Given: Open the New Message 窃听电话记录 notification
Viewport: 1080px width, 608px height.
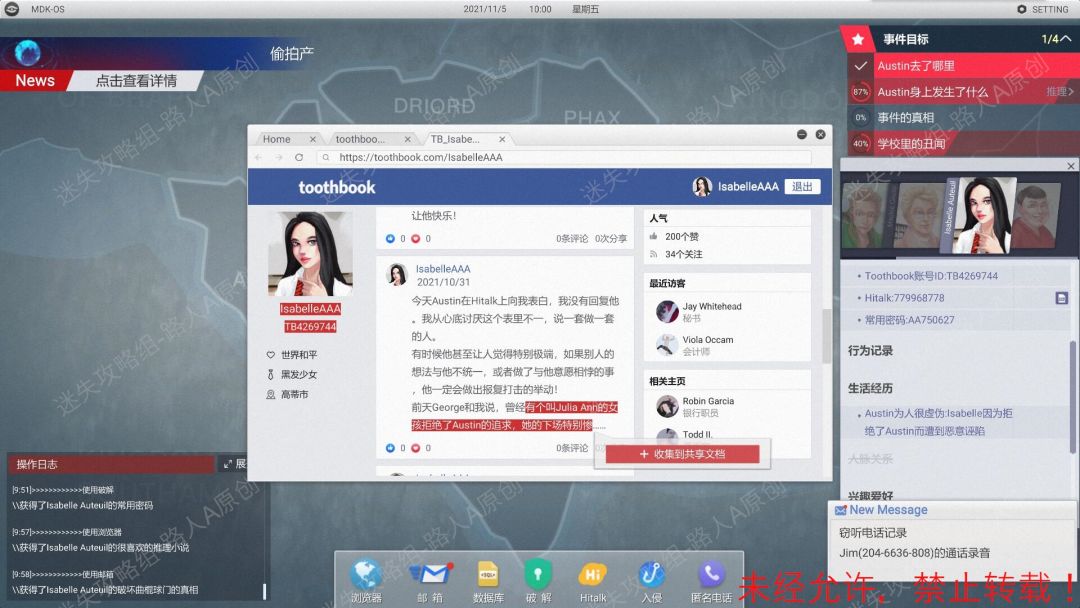Looking at the screenshot, I should [x=953, y=543].
